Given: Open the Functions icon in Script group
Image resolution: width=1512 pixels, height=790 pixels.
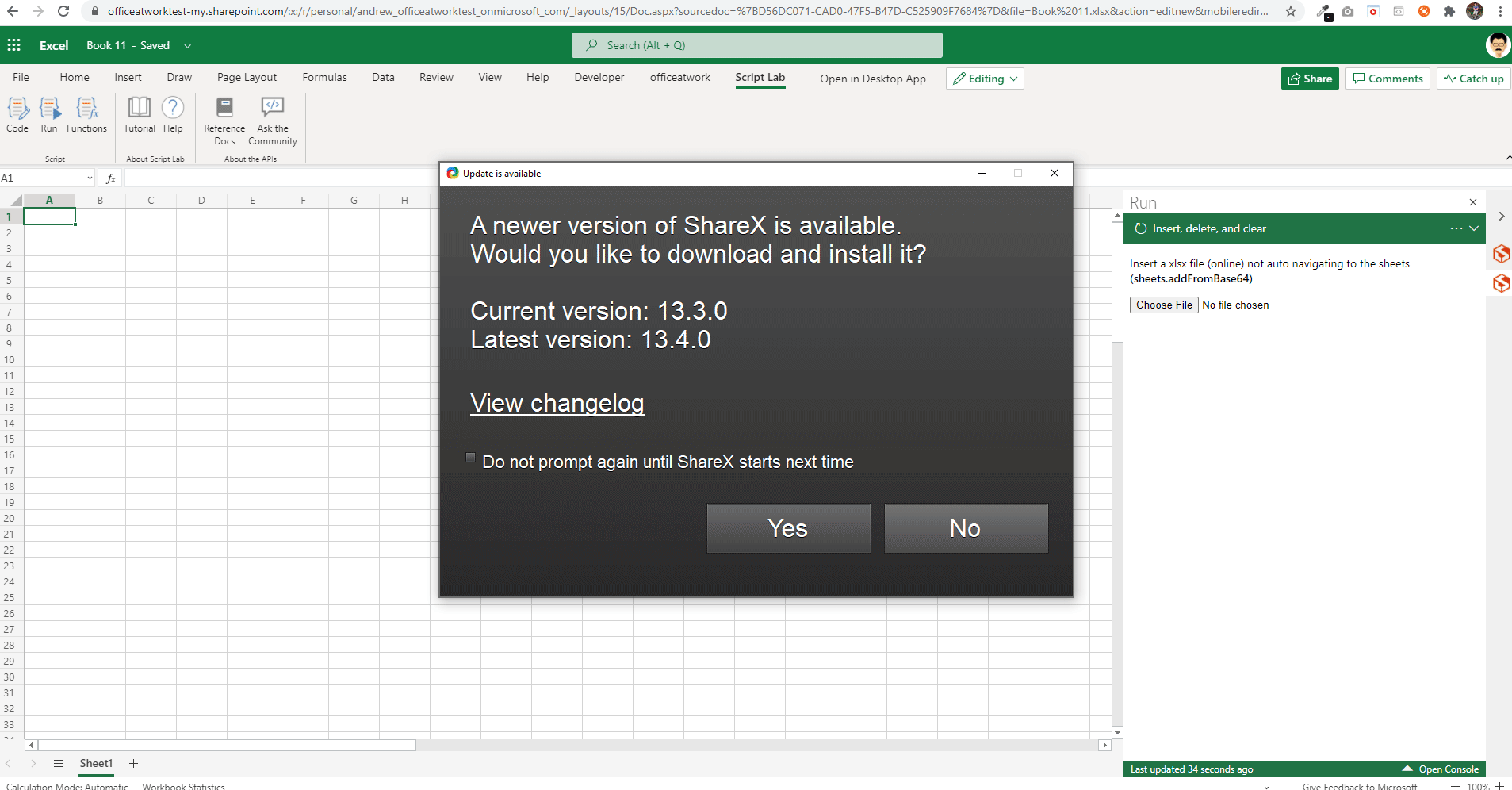Looking at the screenshot, I should coord(86,115).
